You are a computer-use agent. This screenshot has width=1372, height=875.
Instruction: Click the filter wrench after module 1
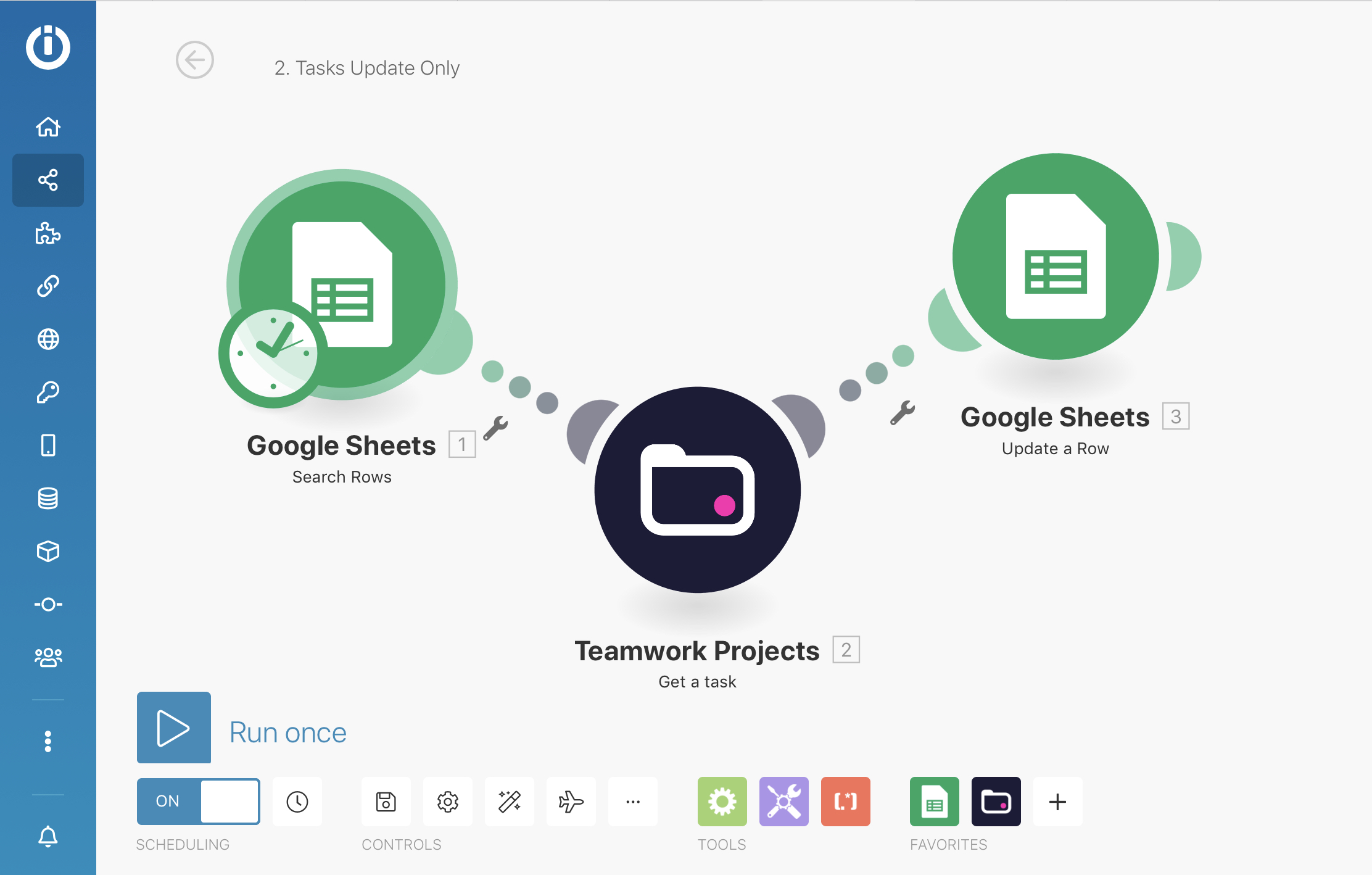click(495, 428)
